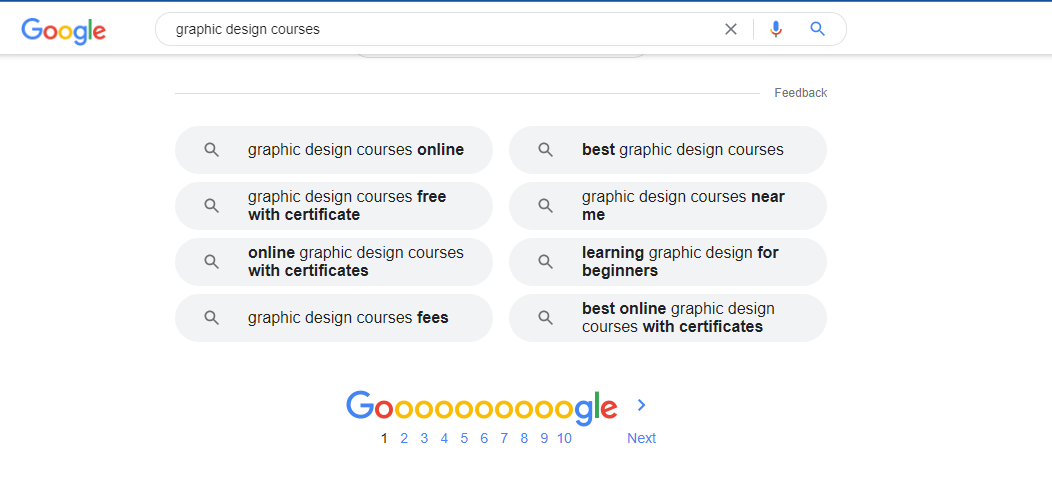
Task: Click the next page chevron arrow
Action: (642, 405)
